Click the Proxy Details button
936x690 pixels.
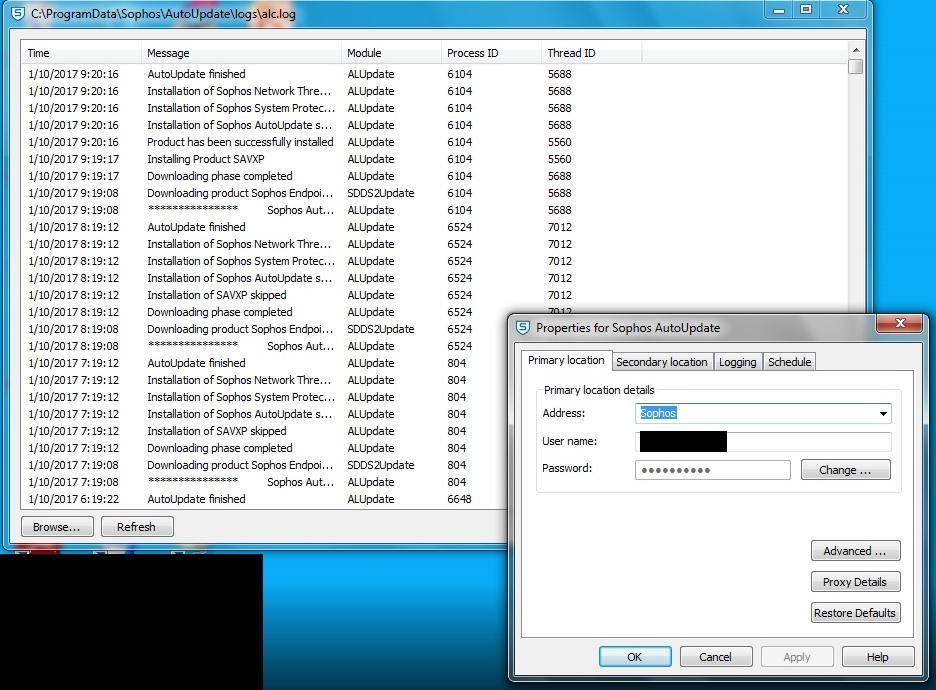pyautogui.click(x=855, y=582)
